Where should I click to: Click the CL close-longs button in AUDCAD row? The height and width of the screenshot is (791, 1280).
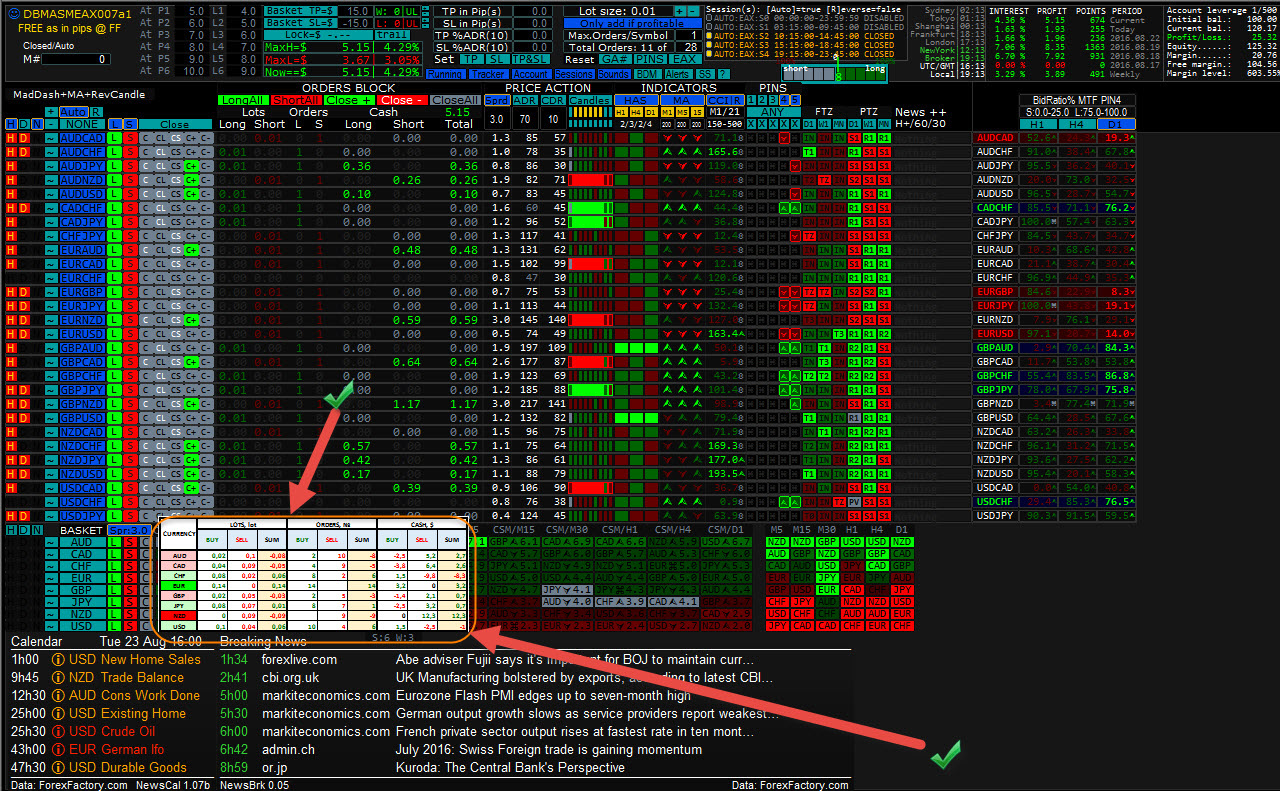pos(160,138)
